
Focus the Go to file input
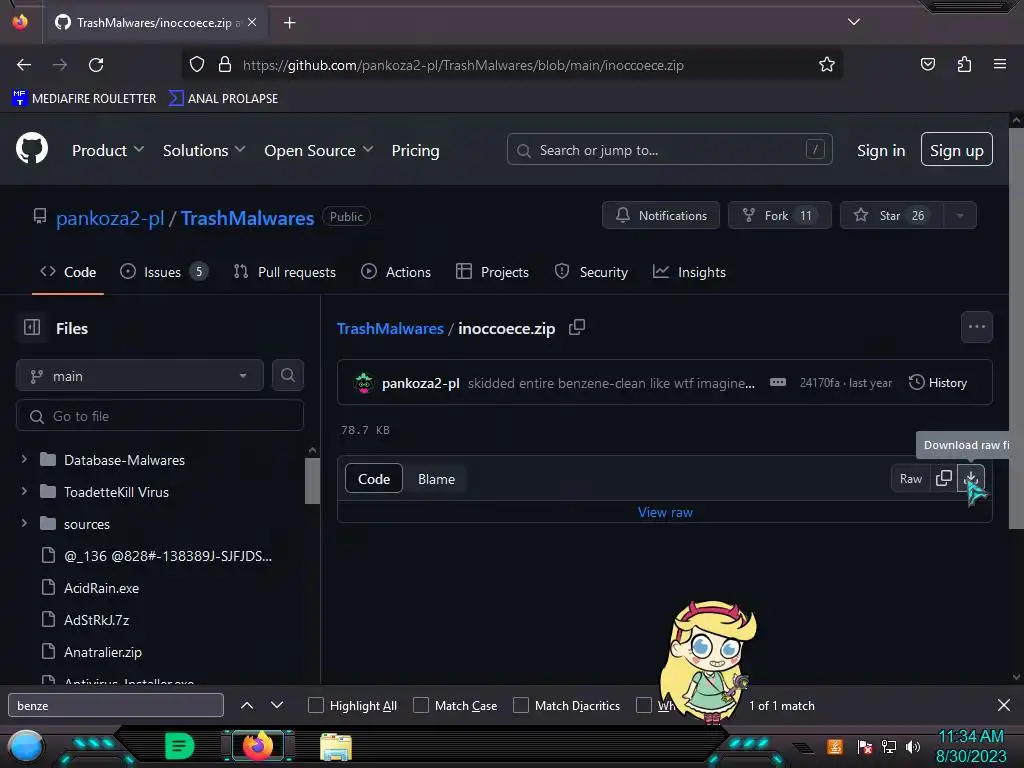[160, 415]
